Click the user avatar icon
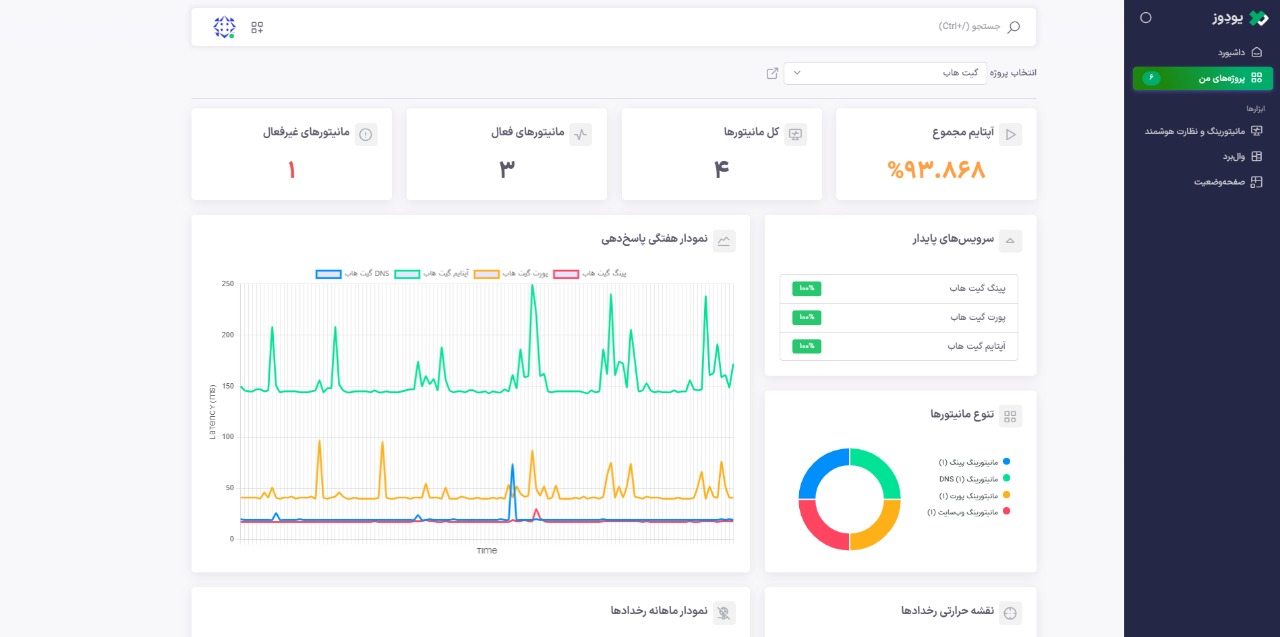Screen dimensions: 1280x637 (224, 27)
